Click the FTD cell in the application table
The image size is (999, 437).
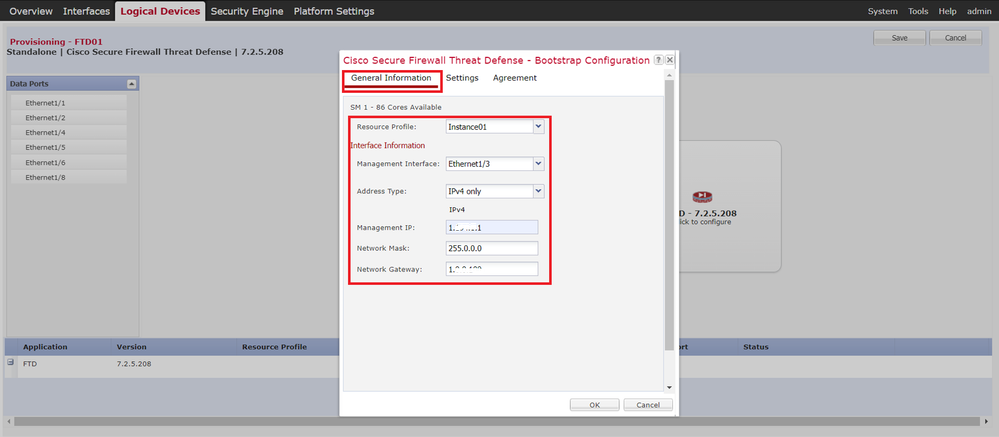point(30,364)
